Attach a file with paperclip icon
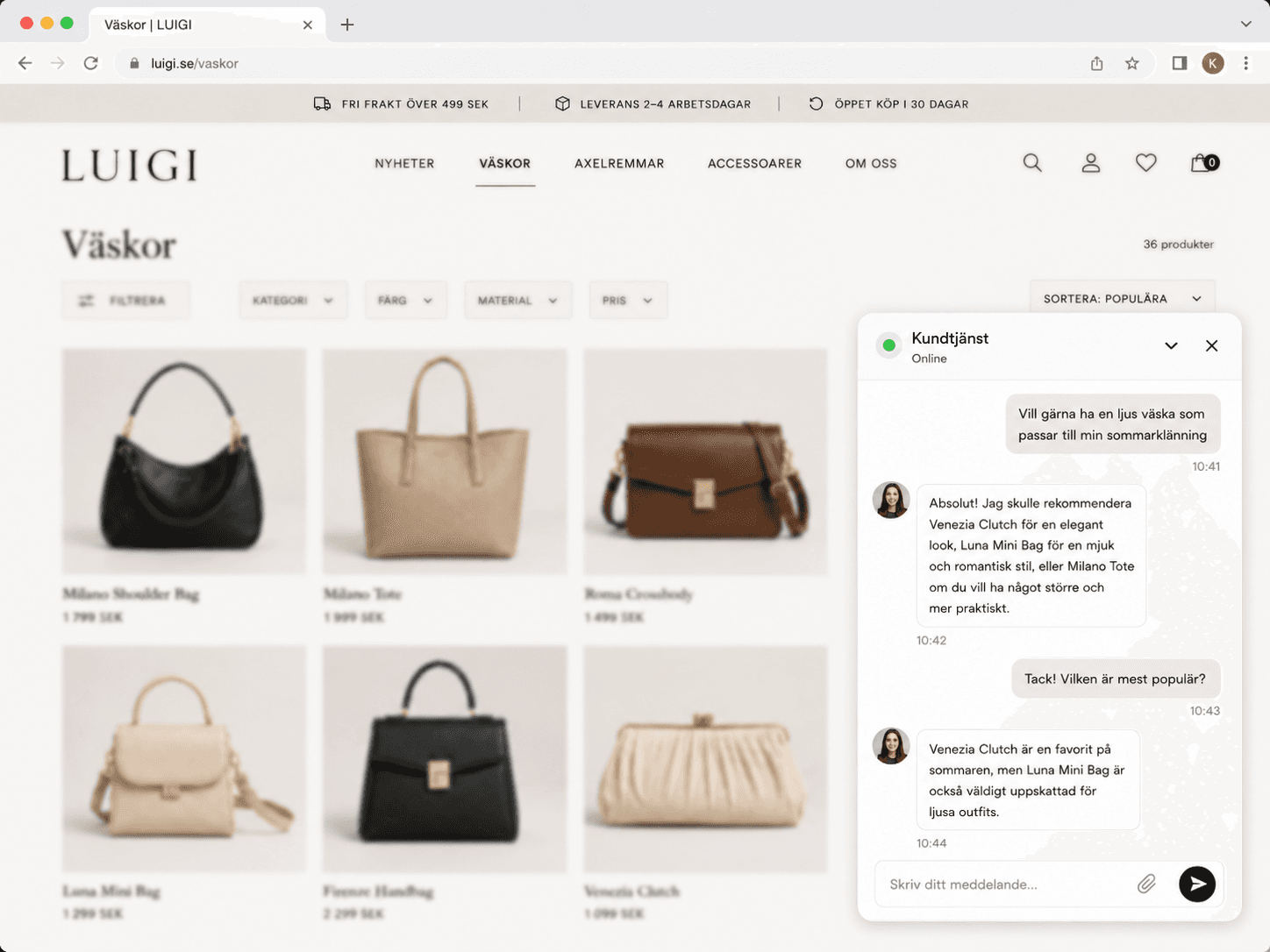 [x=1146, y=884]
